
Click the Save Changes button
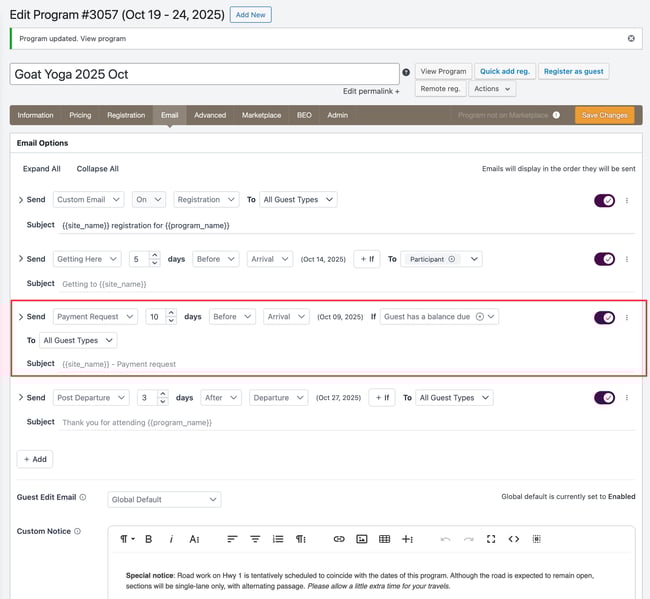point(604,115)
